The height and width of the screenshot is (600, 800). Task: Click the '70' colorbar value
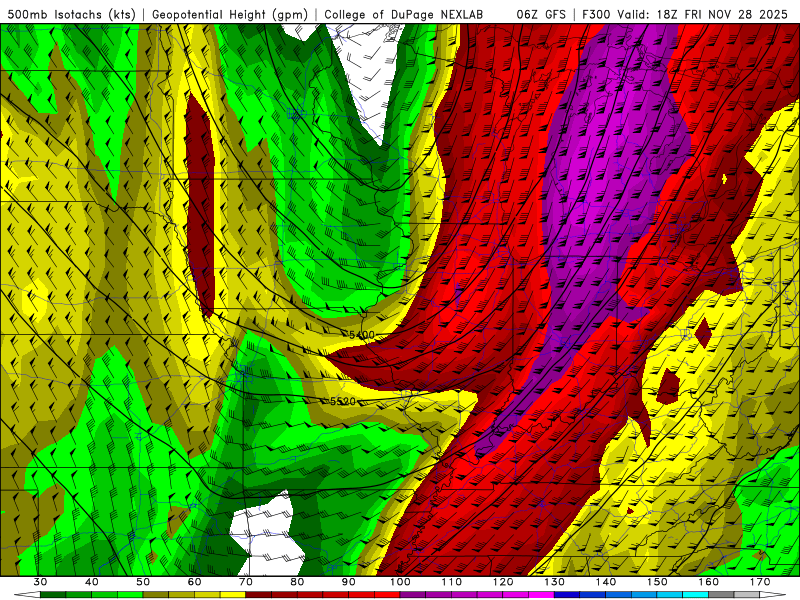pyautogui.click(x=246, y=582)
